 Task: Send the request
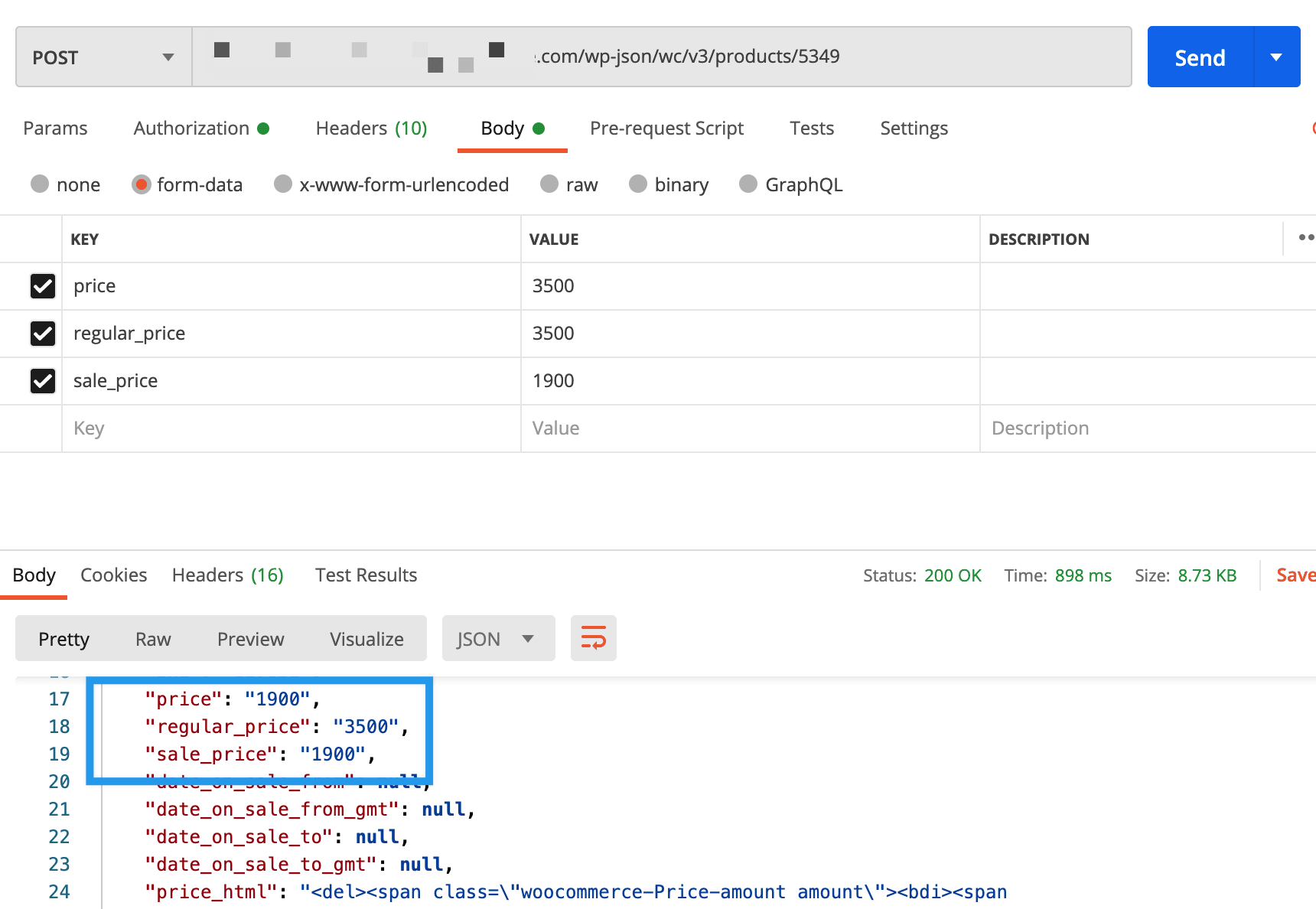(1200, 57)
